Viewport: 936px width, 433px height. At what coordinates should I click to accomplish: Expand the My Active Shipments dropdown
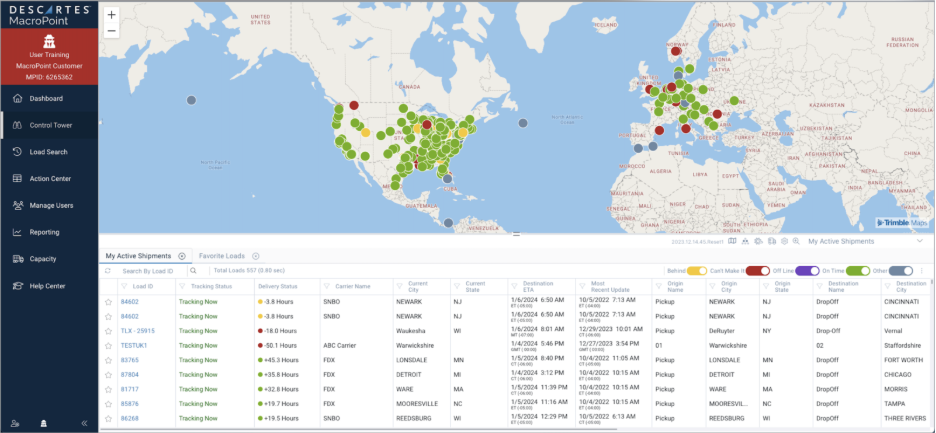[919, 241]
